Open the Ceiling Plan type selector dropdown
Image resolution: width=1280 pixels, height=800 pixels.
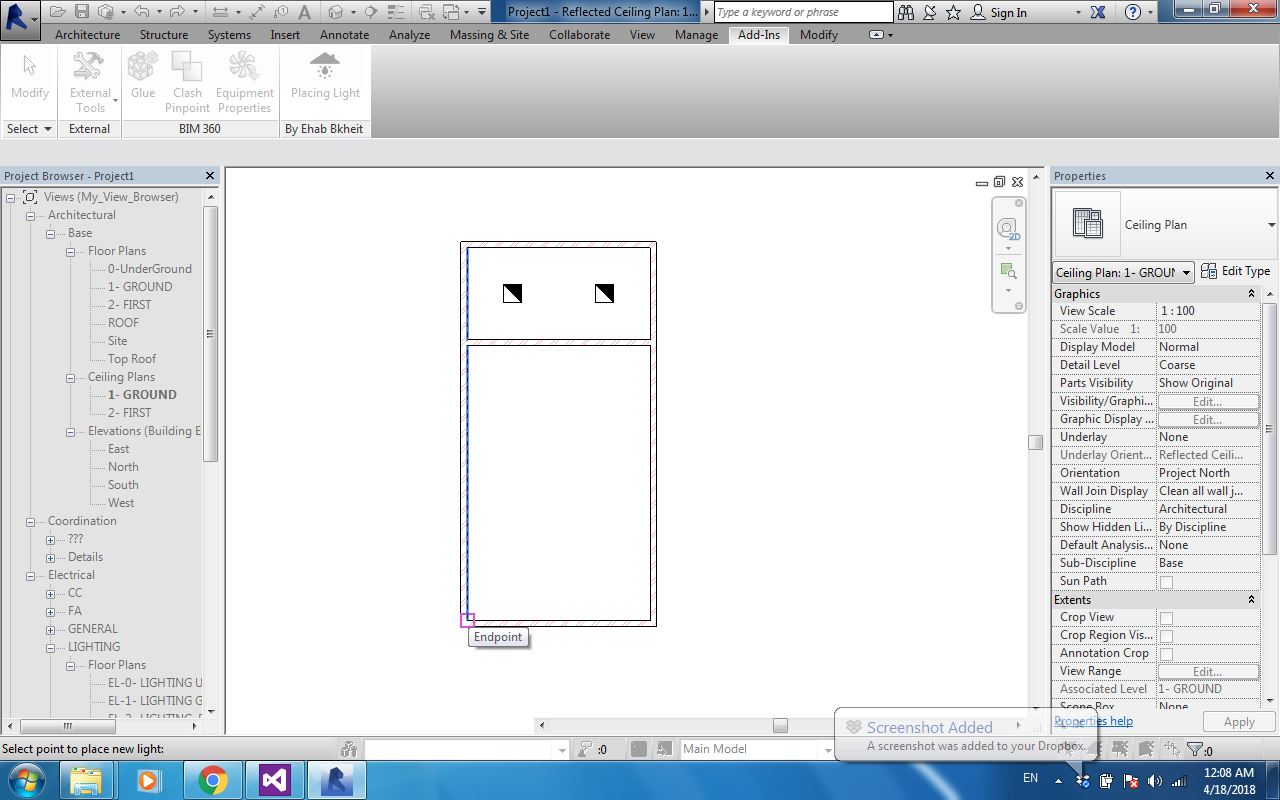[1186, 271]
